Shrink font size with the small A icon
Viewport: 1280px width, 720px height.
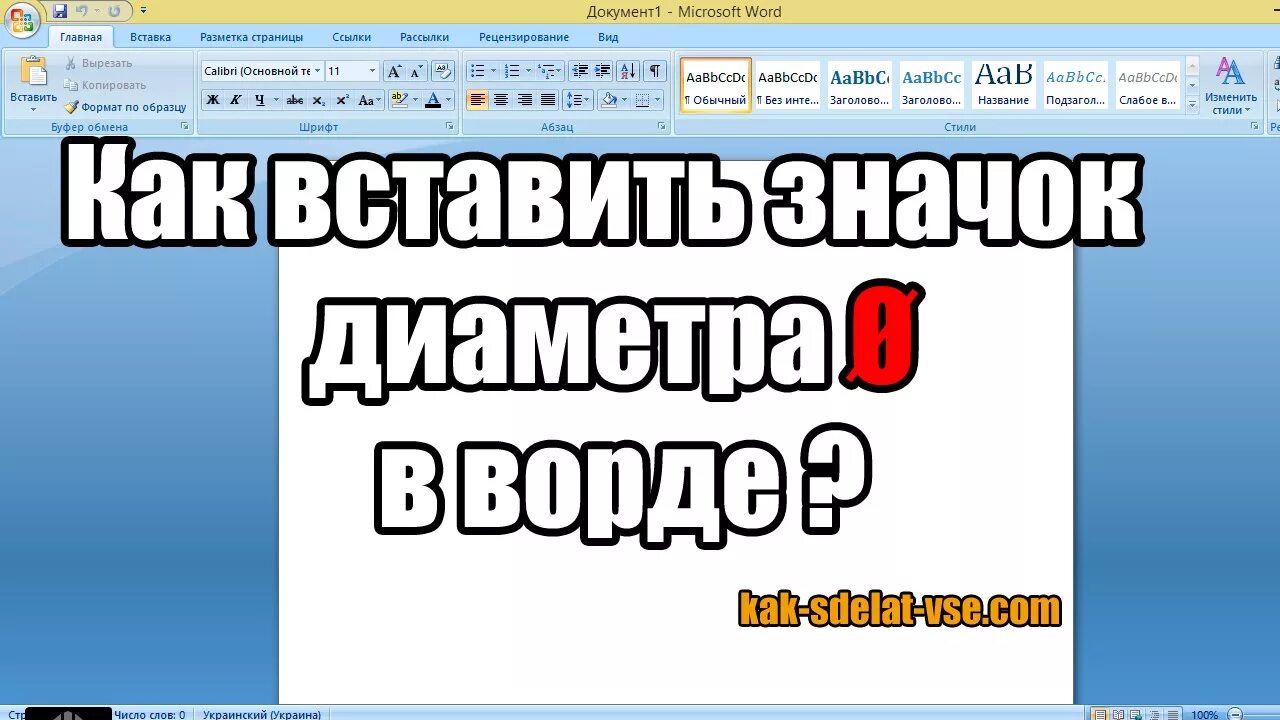416,71
